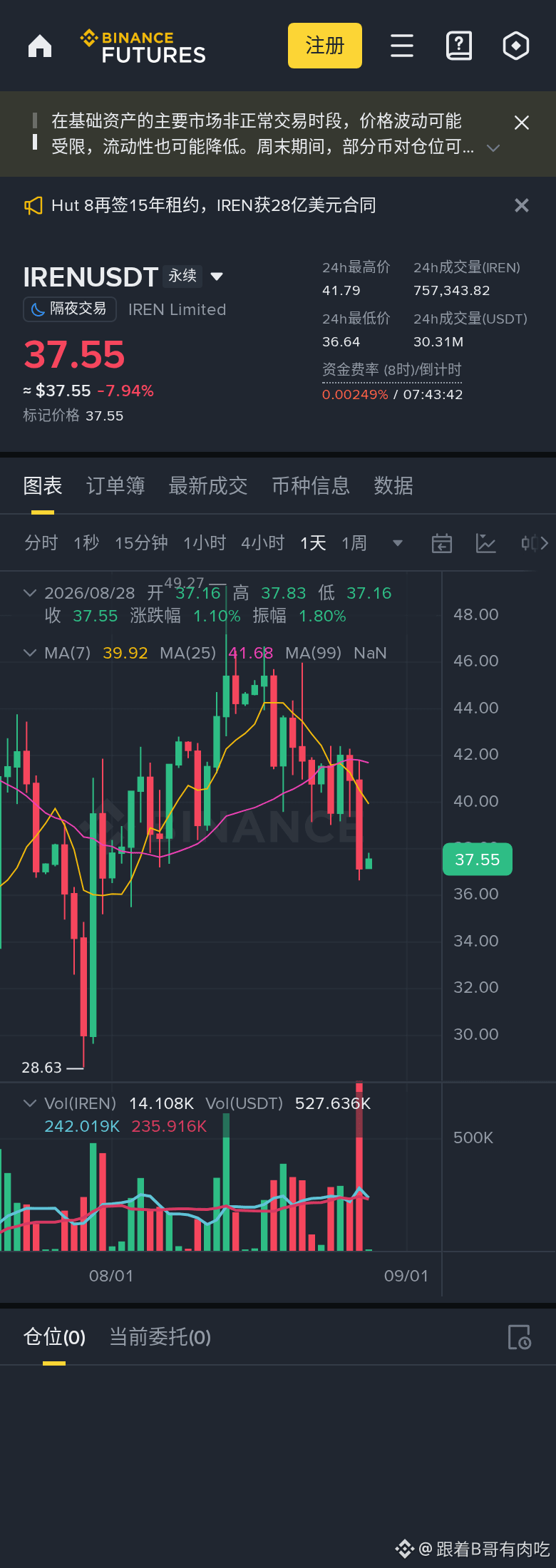Close the trading hours warning banner

click(522, 123)
